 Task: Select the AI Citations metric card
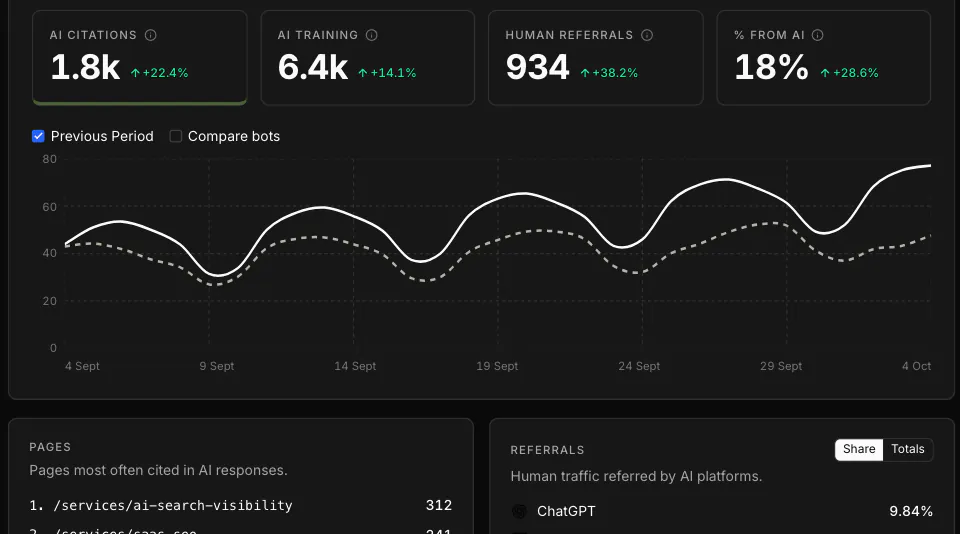[x=140, y=58]
